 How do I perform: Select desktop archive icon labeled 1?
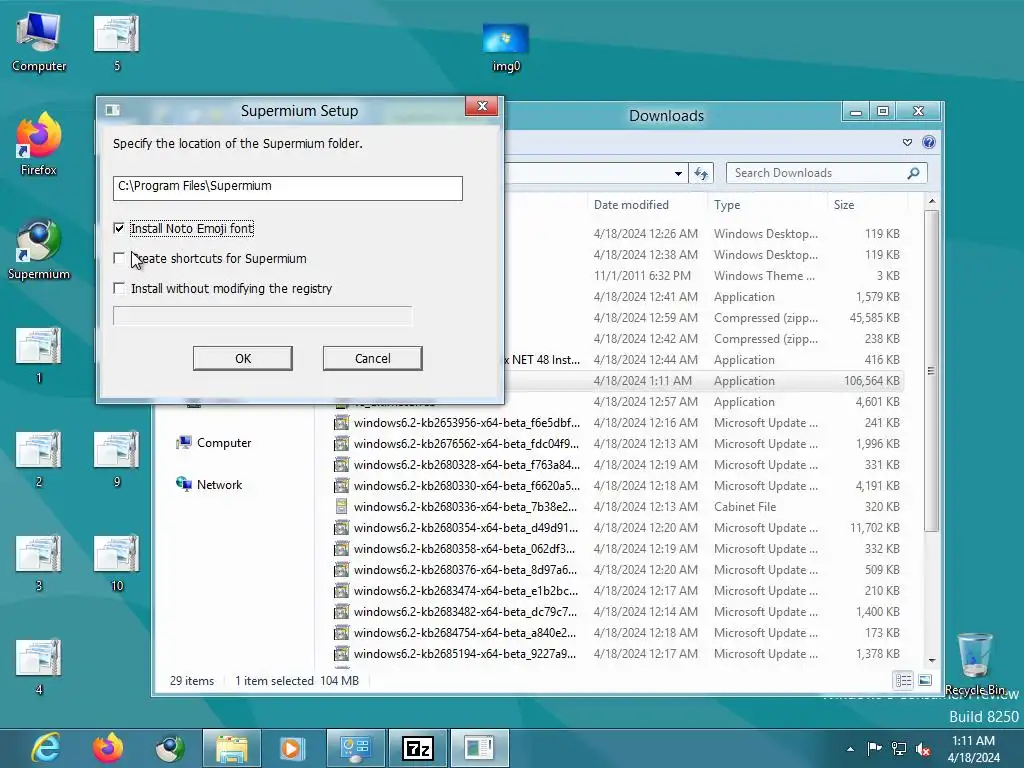click(39, 354)
